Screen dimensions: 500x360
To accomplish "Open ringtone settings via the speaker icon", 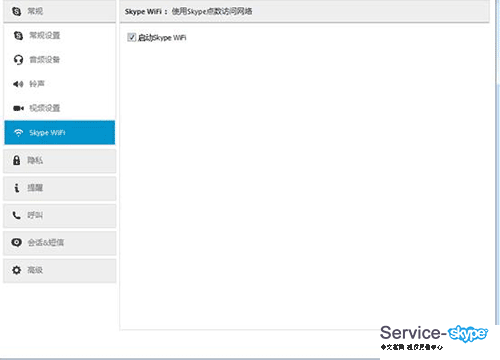I will tap(18, 84).
